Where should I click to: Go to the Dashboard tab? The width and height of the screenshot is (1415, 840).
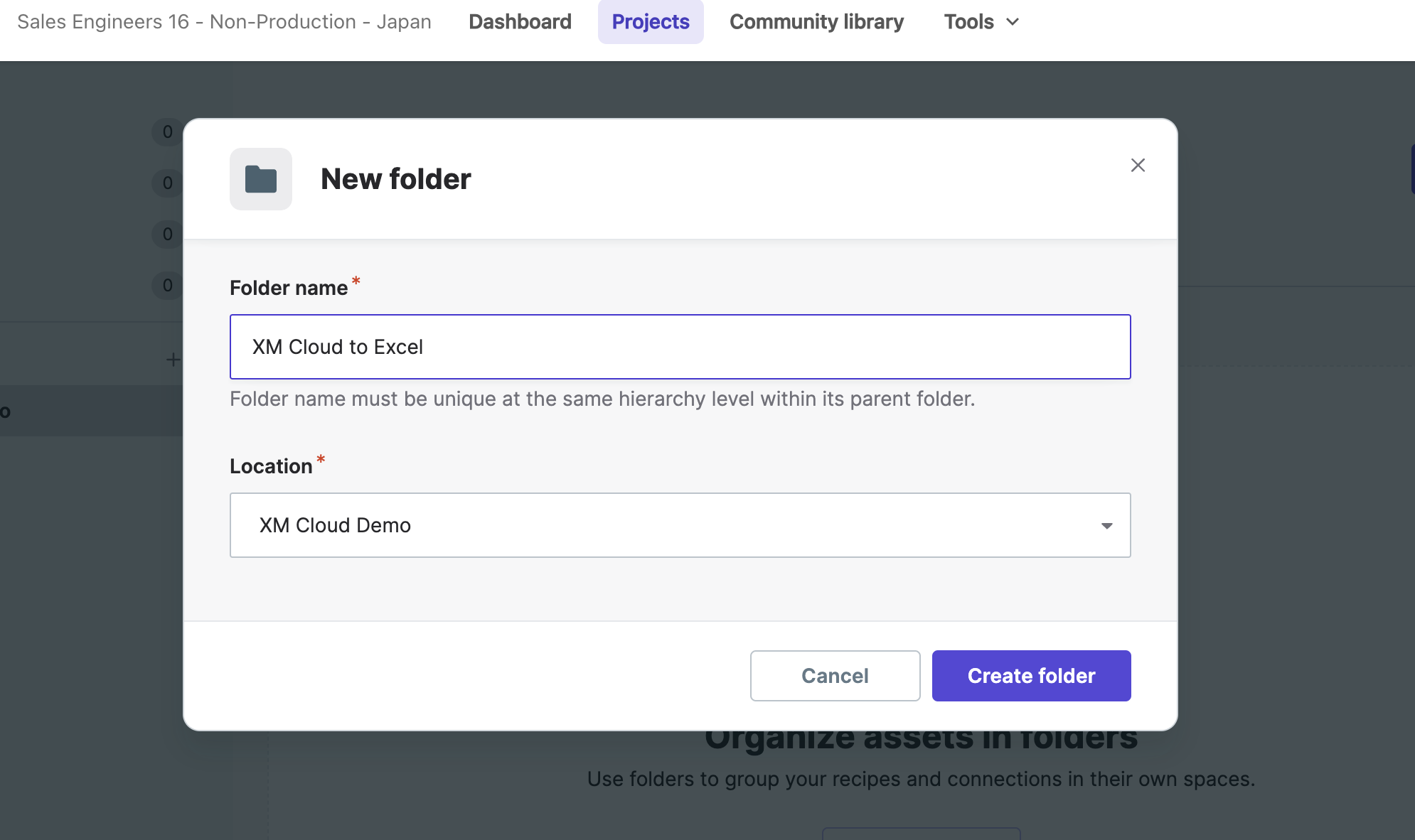[x=520, y=22]
